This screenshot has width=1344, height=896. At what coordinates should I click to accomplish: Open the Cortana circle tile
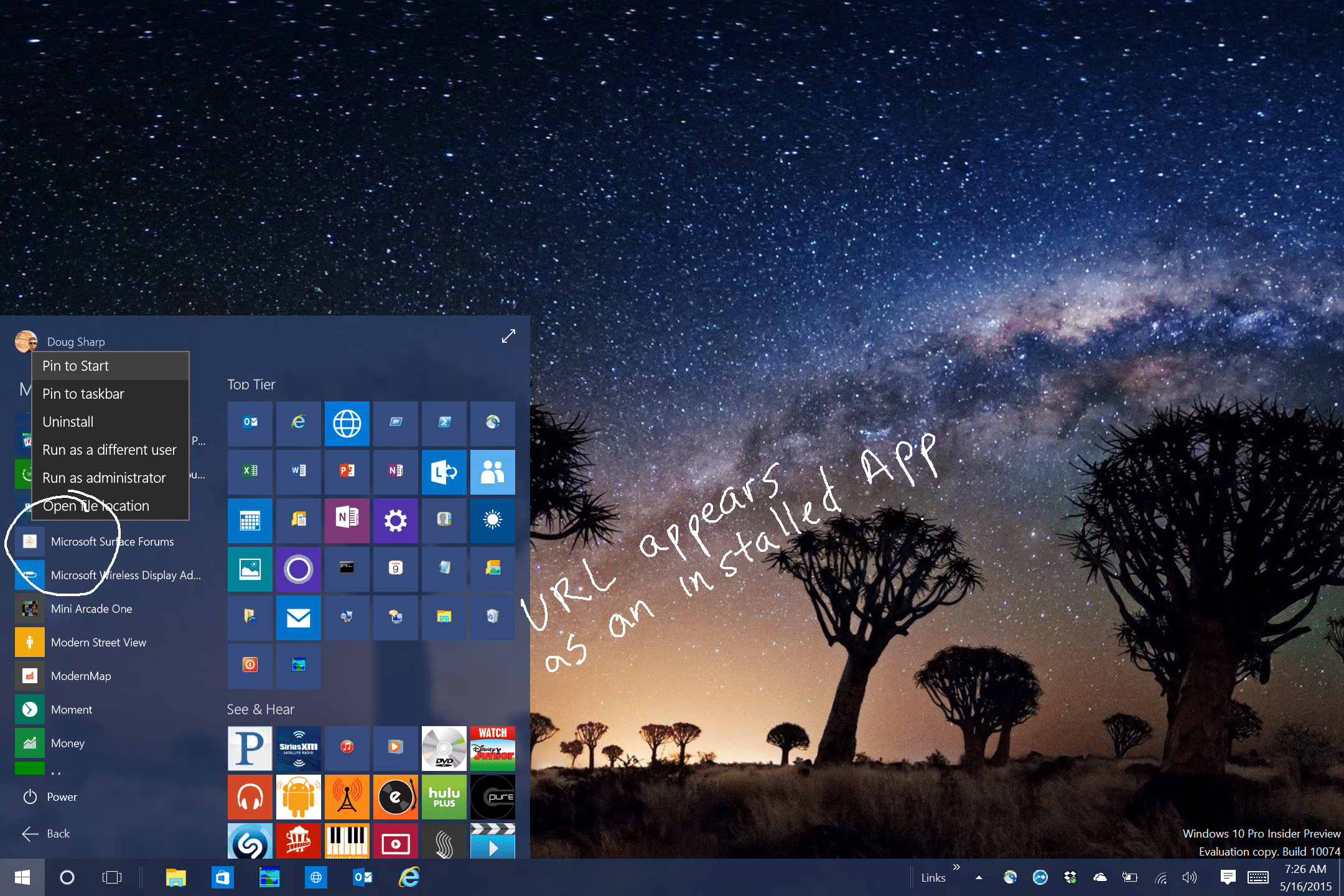pyautogui.click(x=298, y=569)
